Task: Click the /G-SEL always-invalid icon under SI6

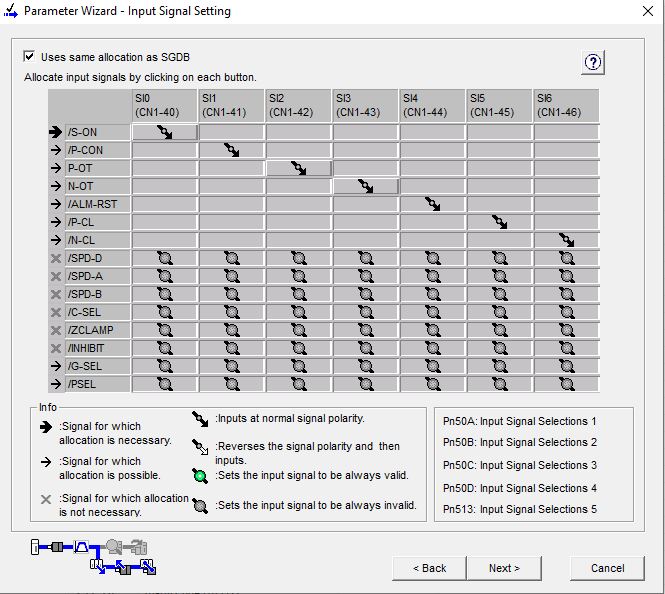Action: 567,366
